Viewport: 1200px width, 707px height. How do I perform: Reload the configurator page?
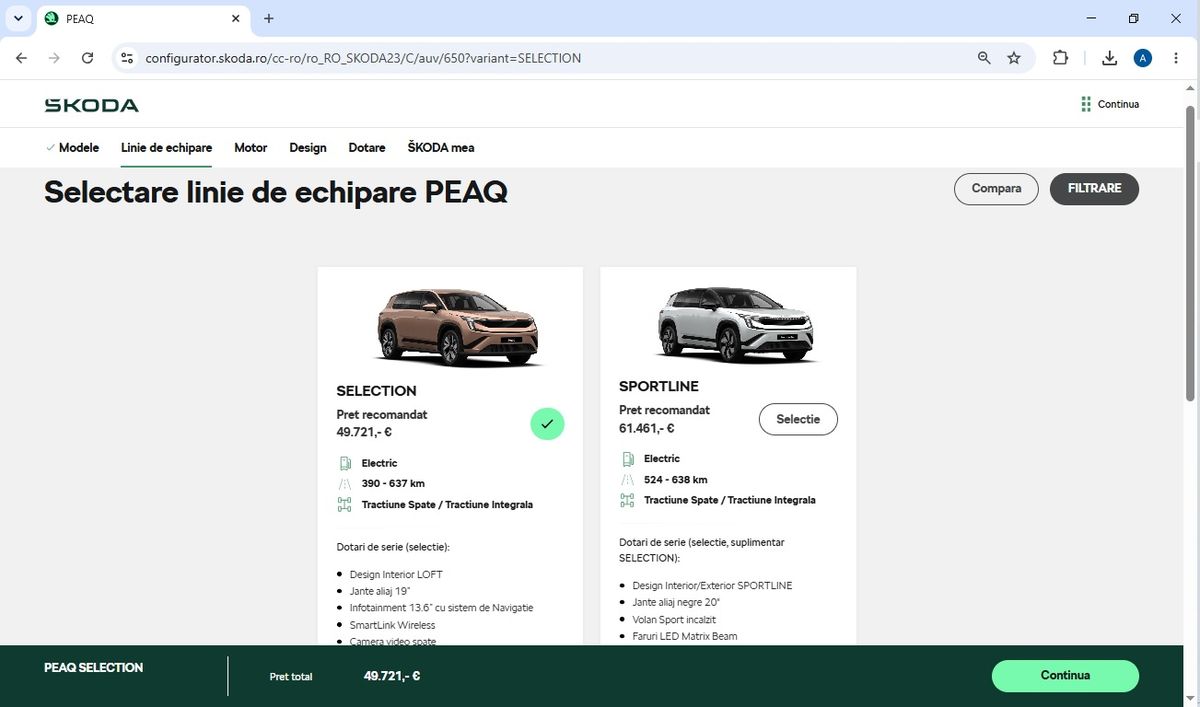87,58
